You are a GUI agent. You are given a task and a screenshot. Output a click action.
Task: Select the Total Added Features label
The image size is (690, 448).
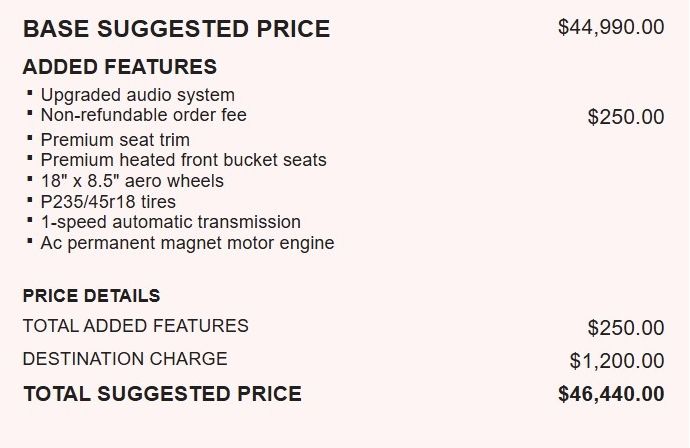[x=136, y=326]
